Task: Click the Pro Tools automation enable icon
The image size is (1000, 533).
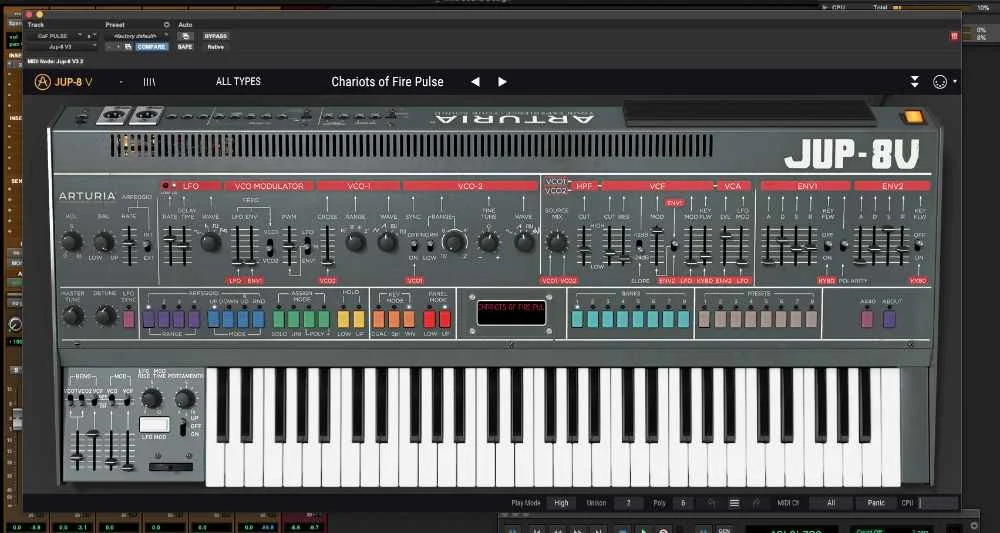Action: point(185,36)
